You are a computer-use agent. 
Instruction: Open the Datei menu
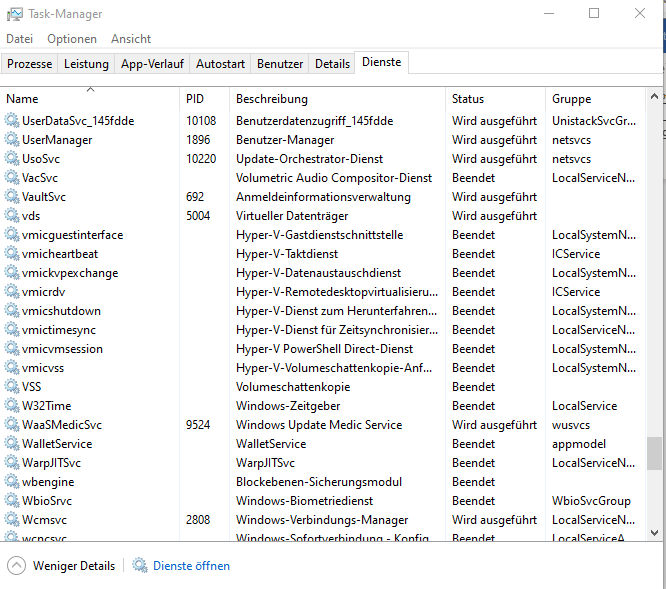[x=19, y=39]
